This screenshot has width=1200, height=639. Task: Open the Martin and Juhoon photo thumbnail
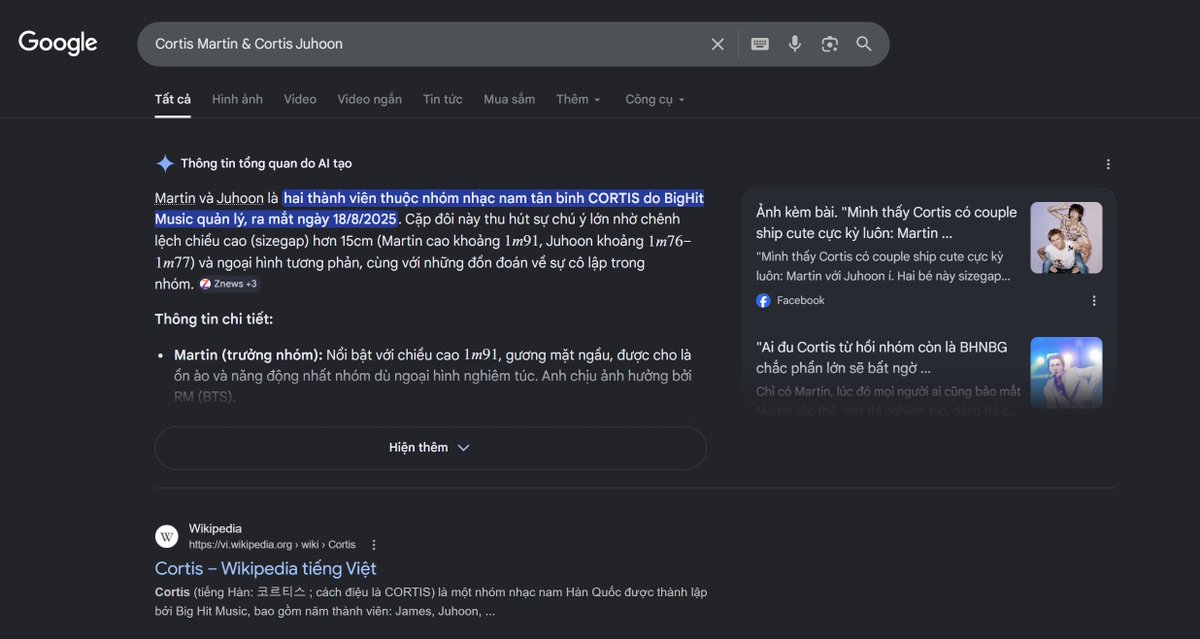[x=1066, y=238]
